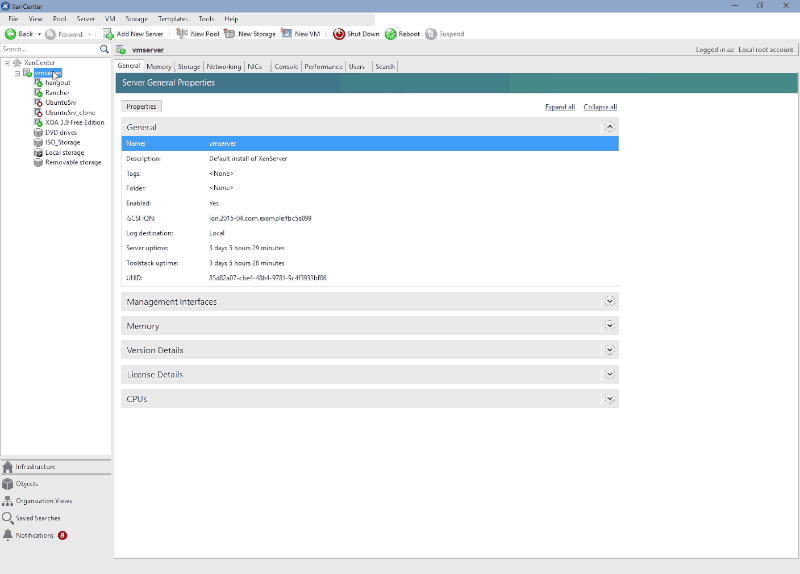Open the Pool menu
The width and height of the screenshot is (800, 574).
click(x=60, y=19)
